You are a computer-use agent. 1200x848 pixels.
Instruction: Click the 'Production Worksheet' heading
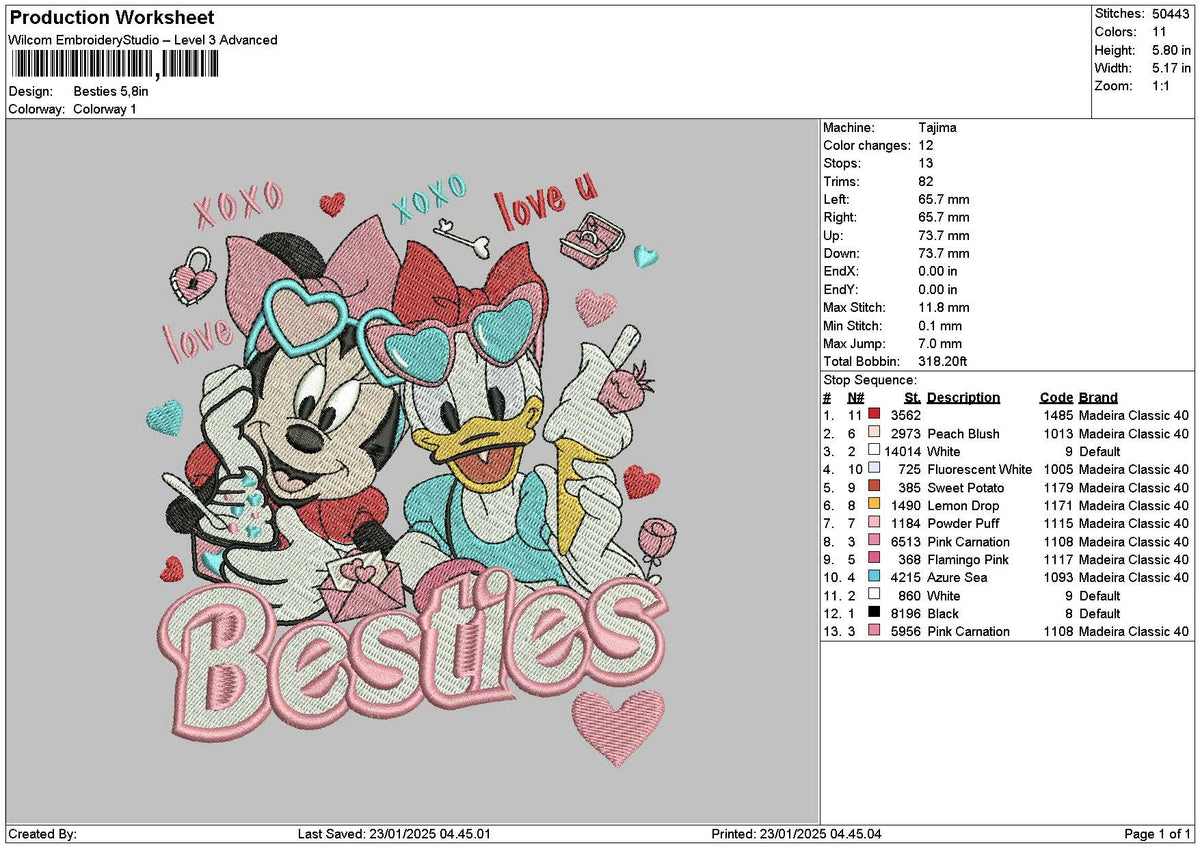[x=111, y=18]
